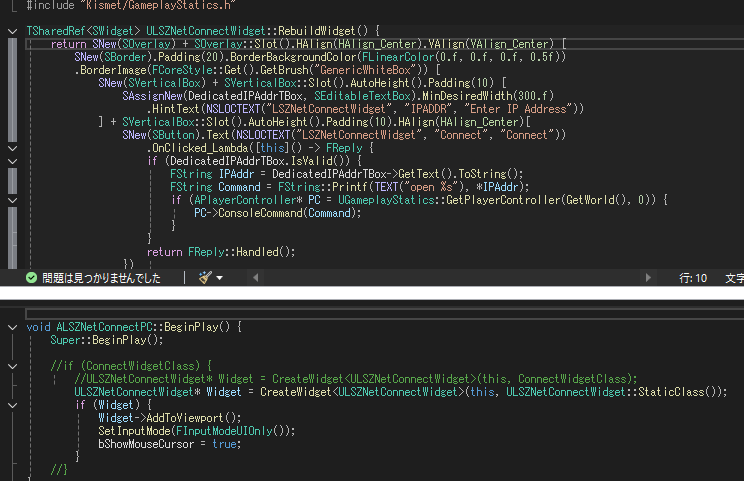Click the SAssignNew macro text

(x=152, y=96)
